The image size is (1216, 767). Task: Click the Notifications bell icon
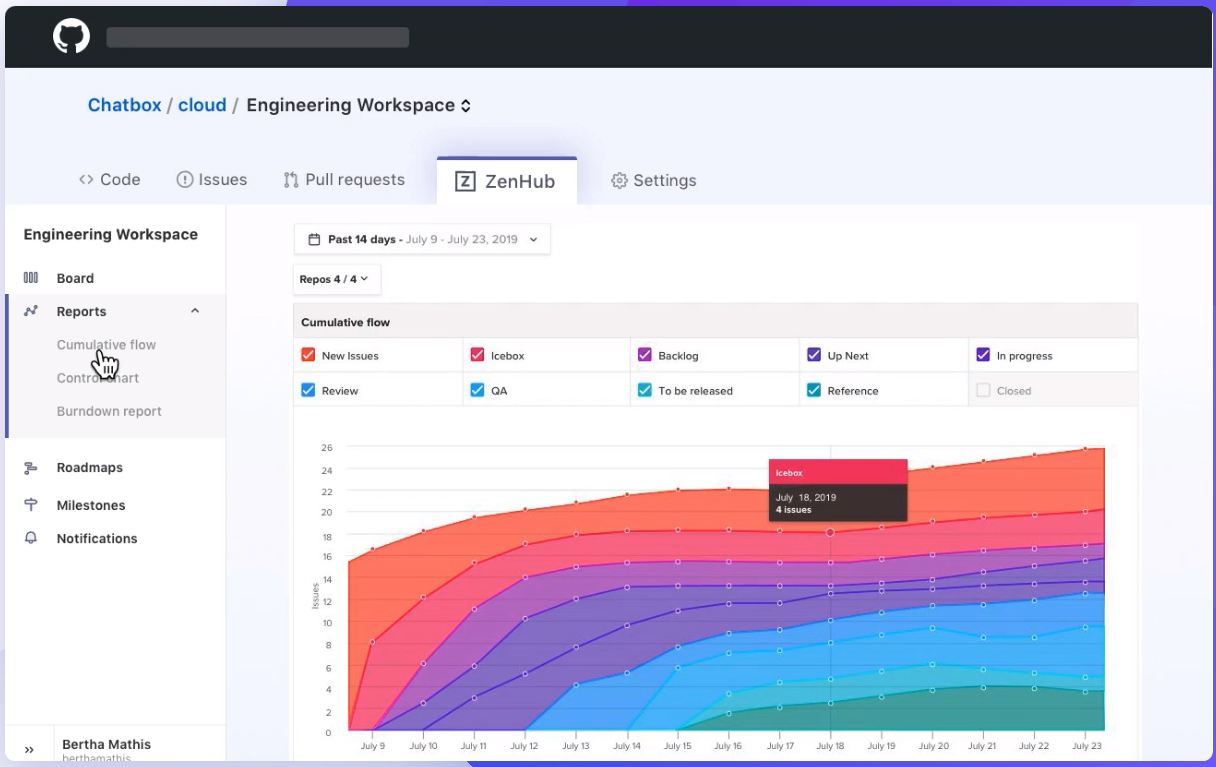click(x=31, y=538)
